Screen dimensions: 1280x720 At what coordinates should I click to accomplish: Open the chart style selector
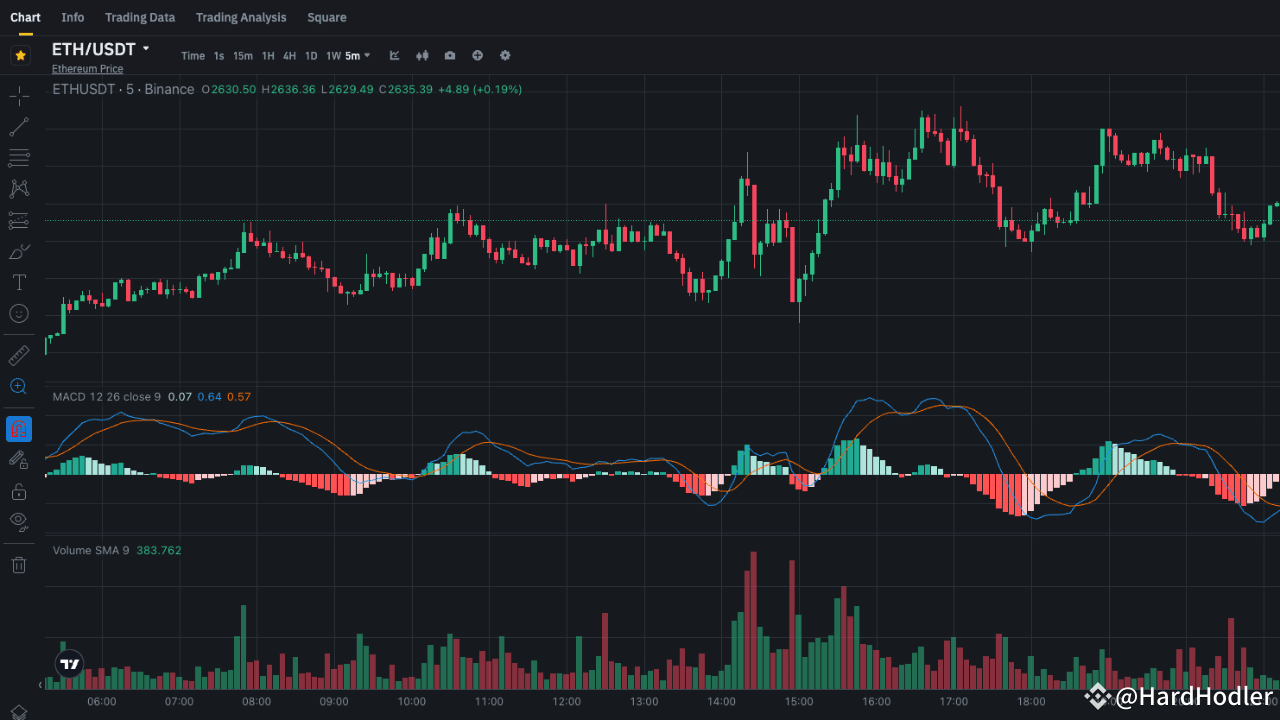(393, 55)
